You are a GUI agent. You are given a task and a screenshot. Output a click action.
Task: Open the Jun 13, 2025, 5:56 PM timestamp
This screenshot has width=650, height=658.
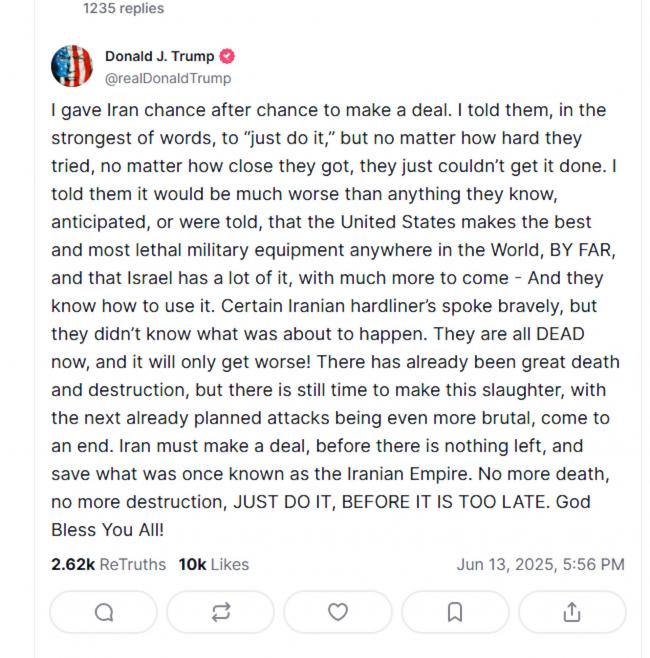tap(540, 564)
